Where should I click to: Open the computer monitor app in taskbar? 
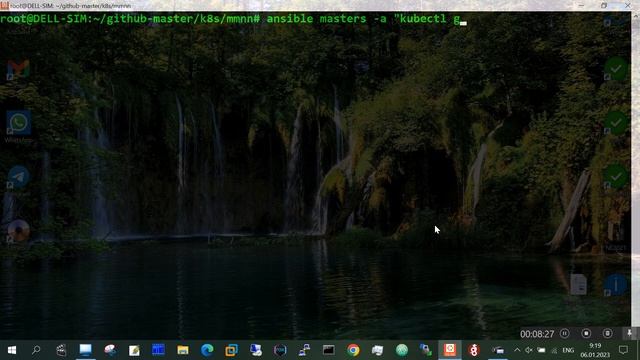click(x=85, y=350)
